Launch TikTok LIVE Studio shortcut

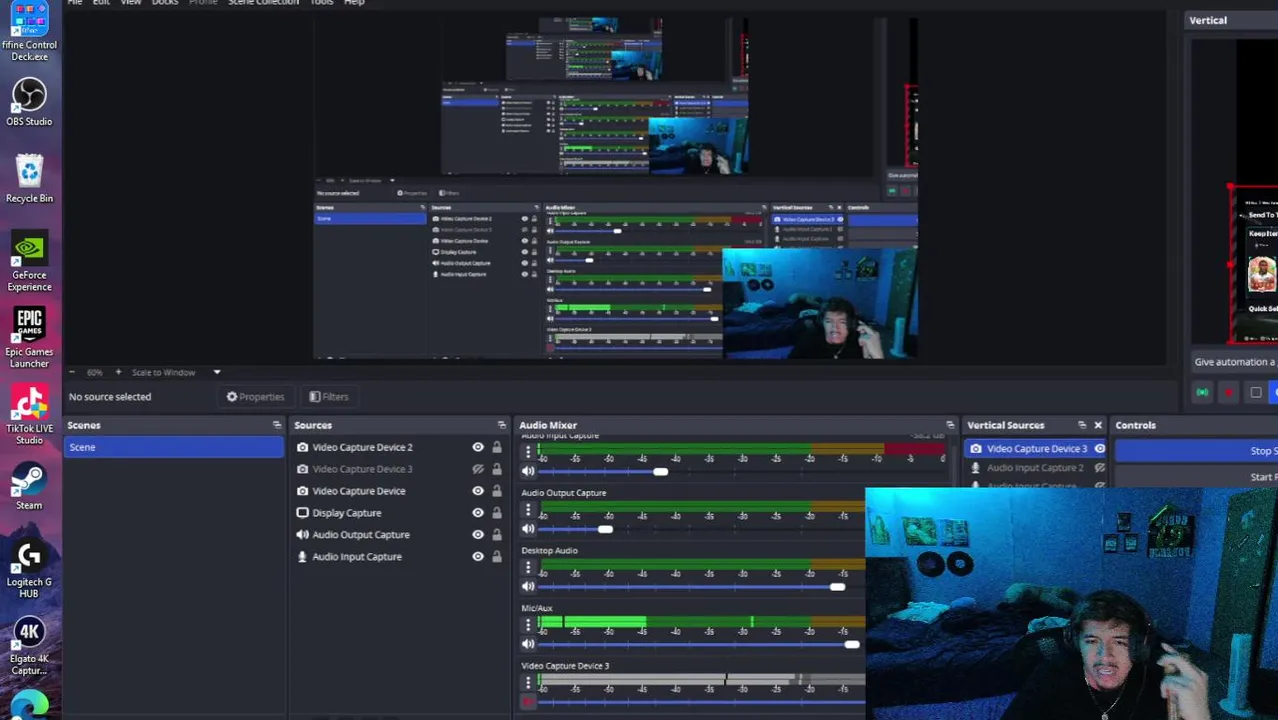(x=29, y=415)
